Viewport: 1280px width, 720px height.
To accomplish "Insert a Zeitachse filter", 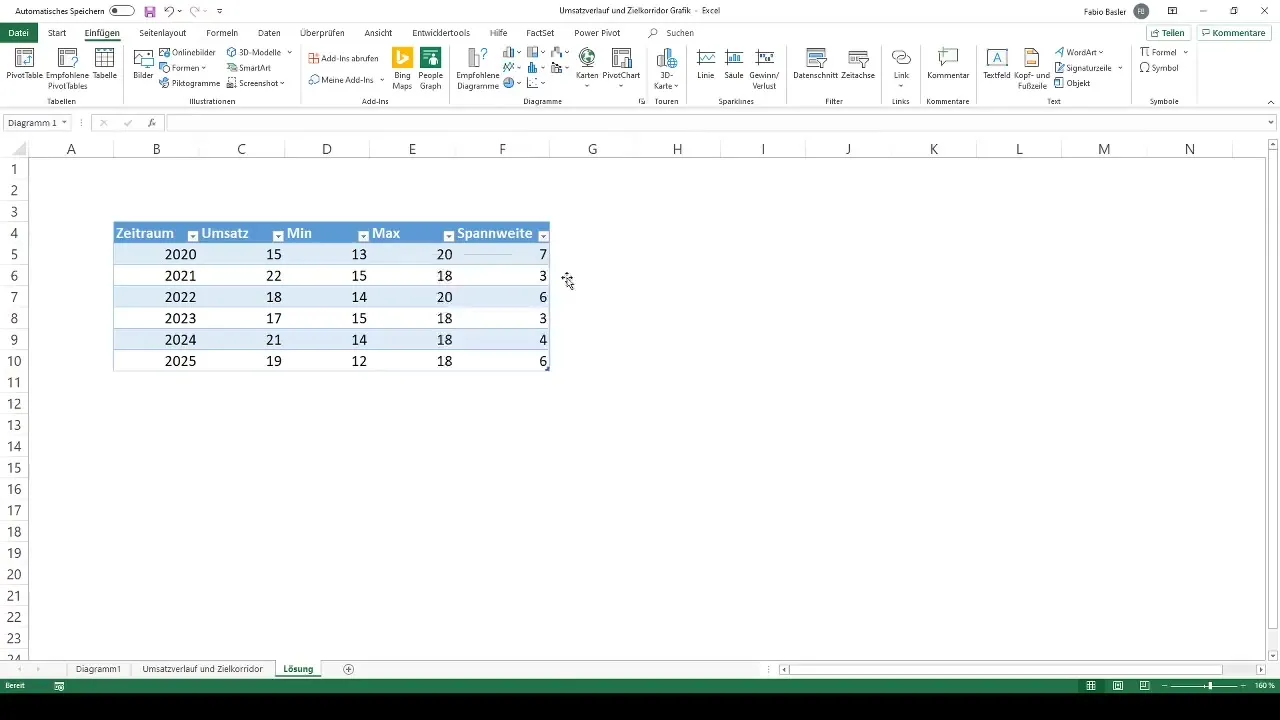I will (858, 66).
